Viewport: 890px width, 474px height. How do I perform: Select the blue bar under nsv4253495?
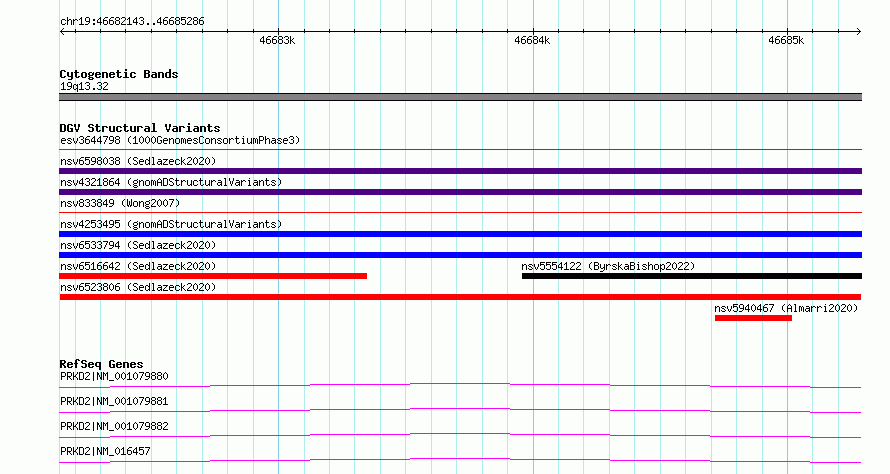tap(460, 234)
